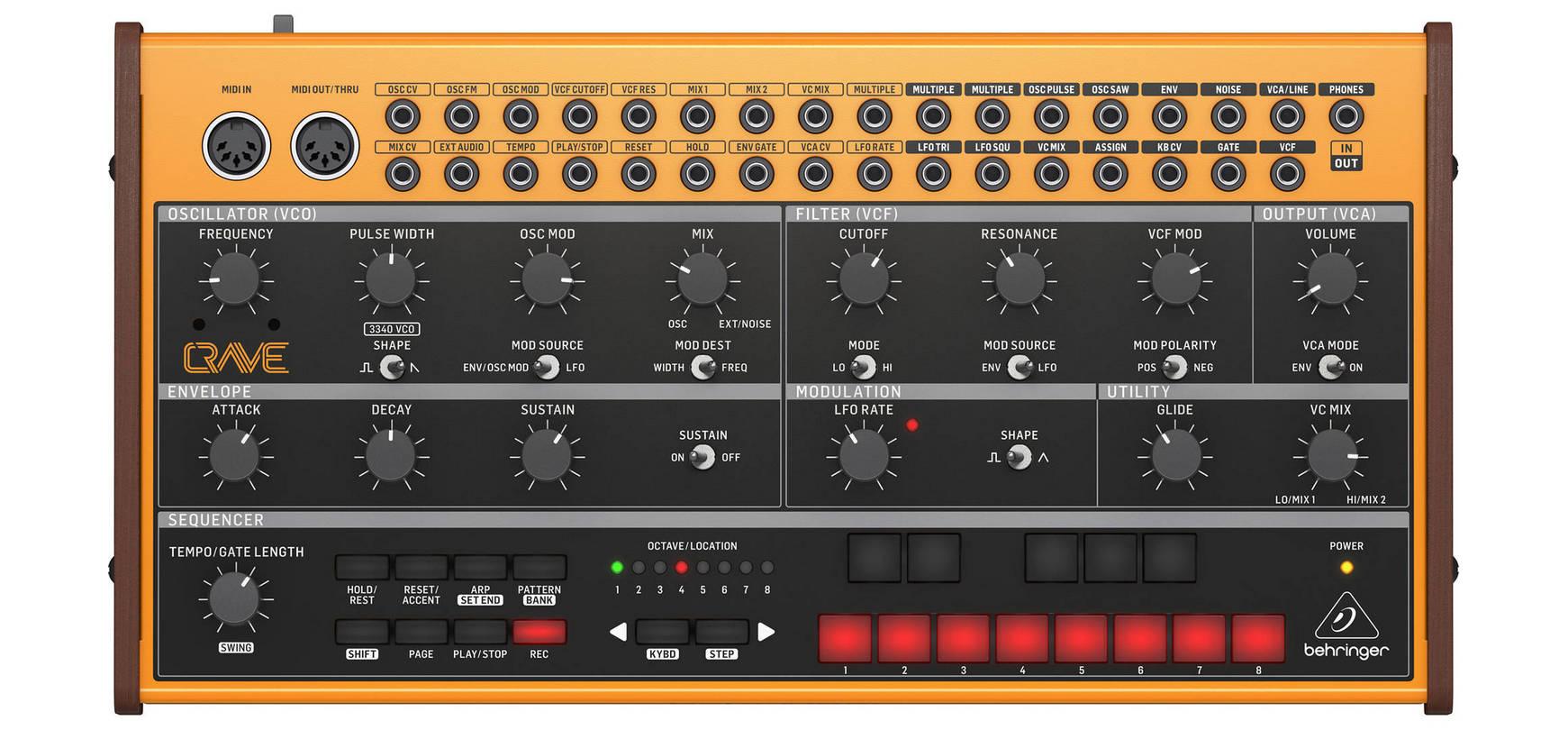Image resolution: width=1568 pixels, height=730 pixels.
Task: Click the RESET/ACCENT button
Action: point(421,567)
